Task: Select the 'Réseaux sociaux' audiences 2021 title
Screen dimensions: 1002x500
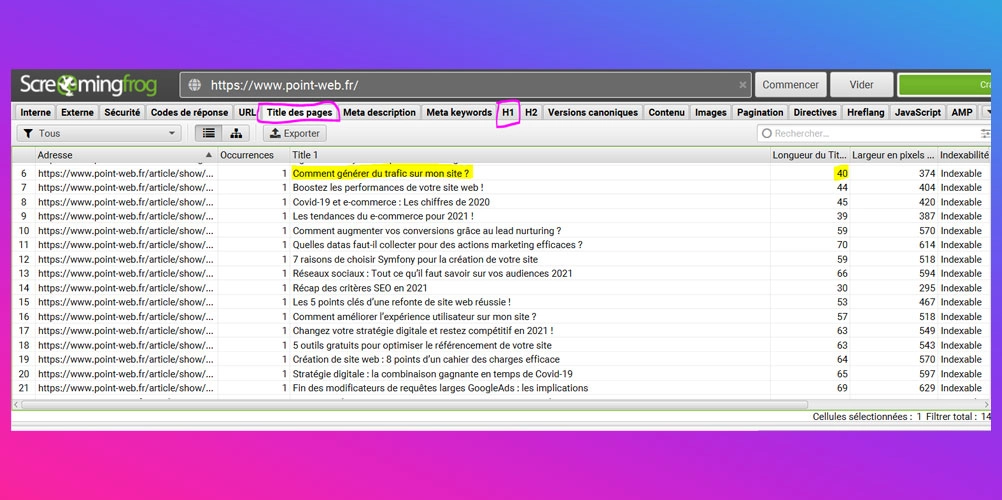Action: (433, 274)
